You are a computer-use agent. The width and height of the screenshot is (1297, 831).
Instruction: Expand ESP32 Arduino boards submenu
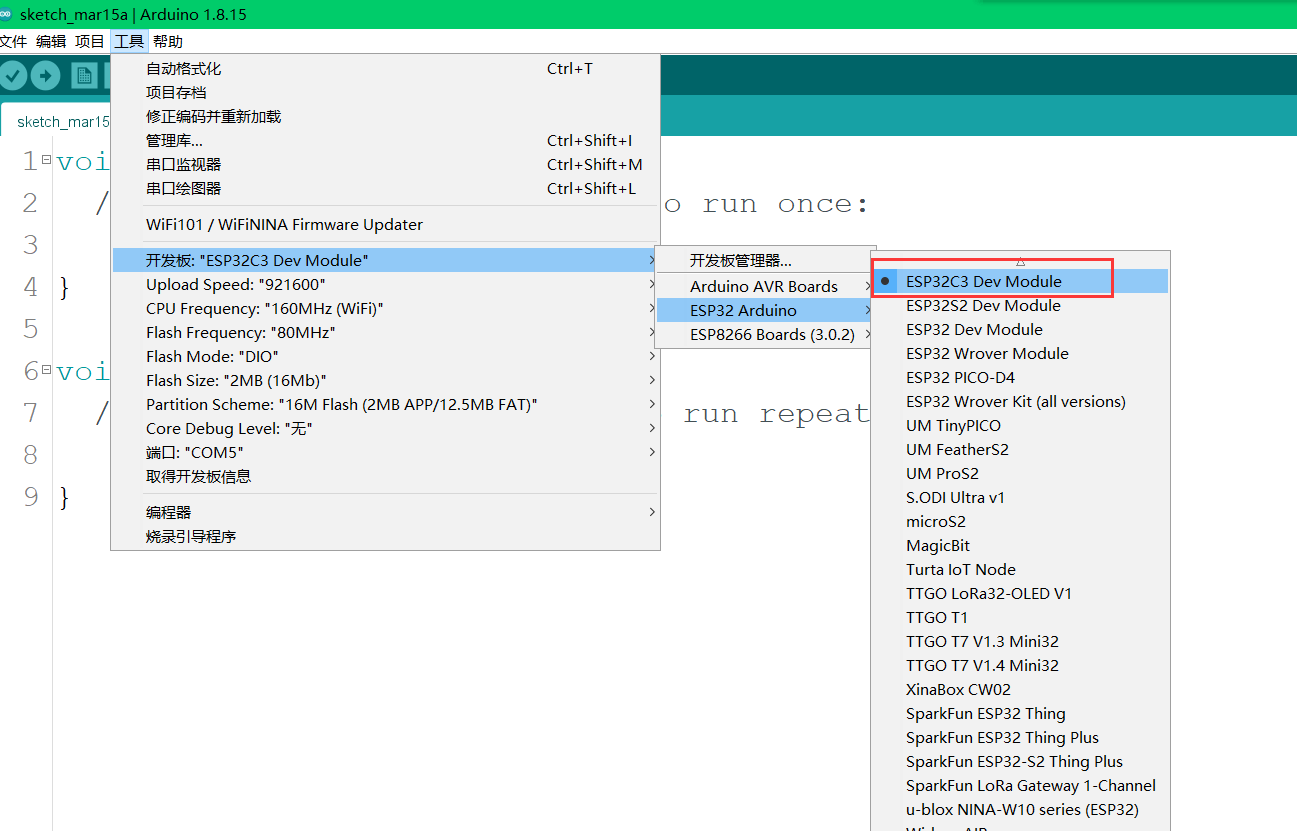click(765, 311)
